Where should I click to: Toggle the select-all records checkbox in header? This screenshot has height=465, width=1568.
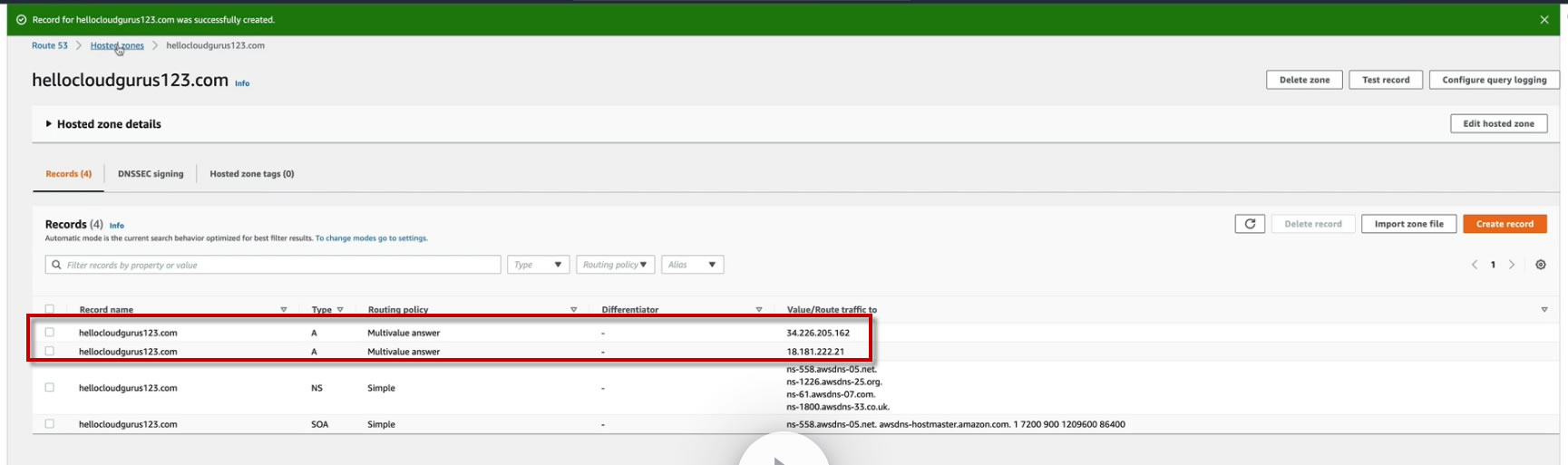50,309
